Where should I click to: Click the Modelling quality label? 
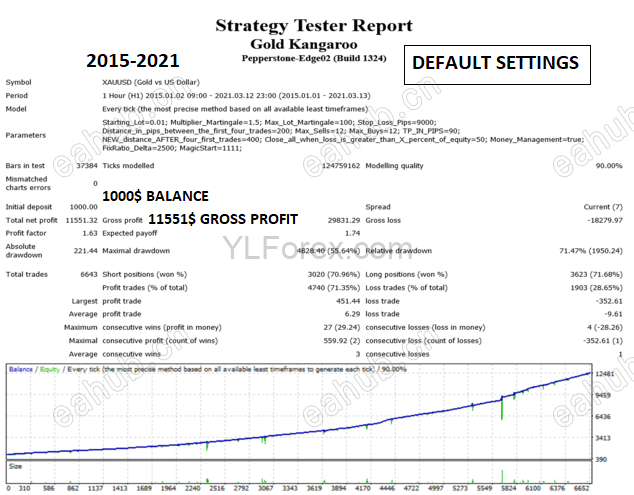pyautogui.click(x=394, y=165)
